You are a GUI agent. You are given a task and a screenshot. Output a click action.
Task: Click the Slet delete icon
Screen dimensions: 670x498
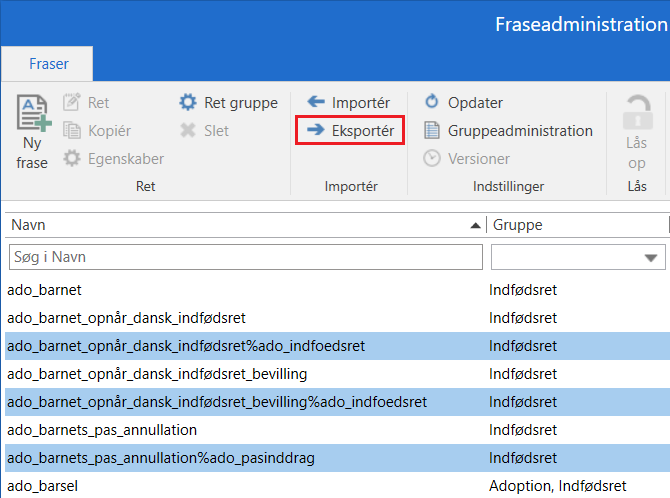pos(188,130)
